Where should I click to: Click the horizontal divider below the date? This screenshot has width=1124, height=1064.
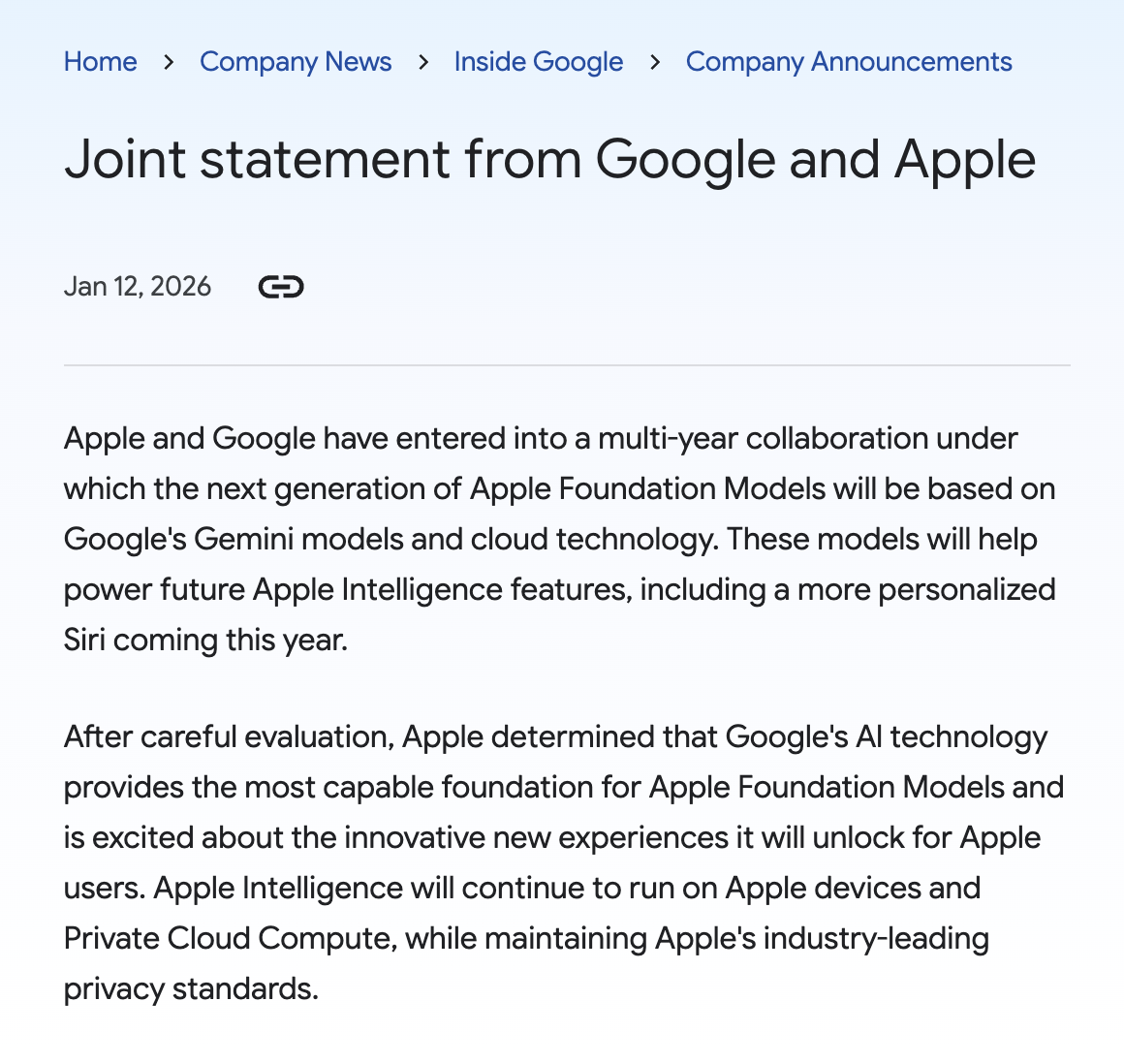pyautogui.click(x=567, y=365)
